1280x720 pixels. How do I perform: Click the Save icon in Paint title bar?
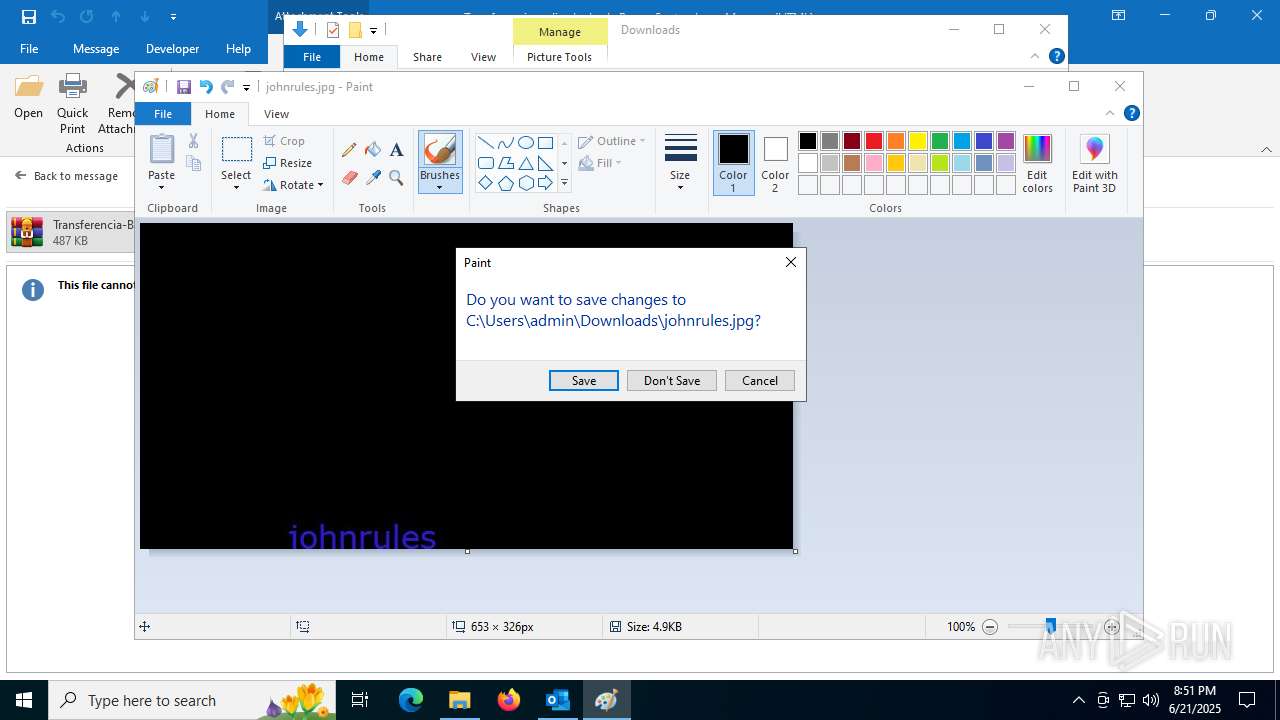184,87
